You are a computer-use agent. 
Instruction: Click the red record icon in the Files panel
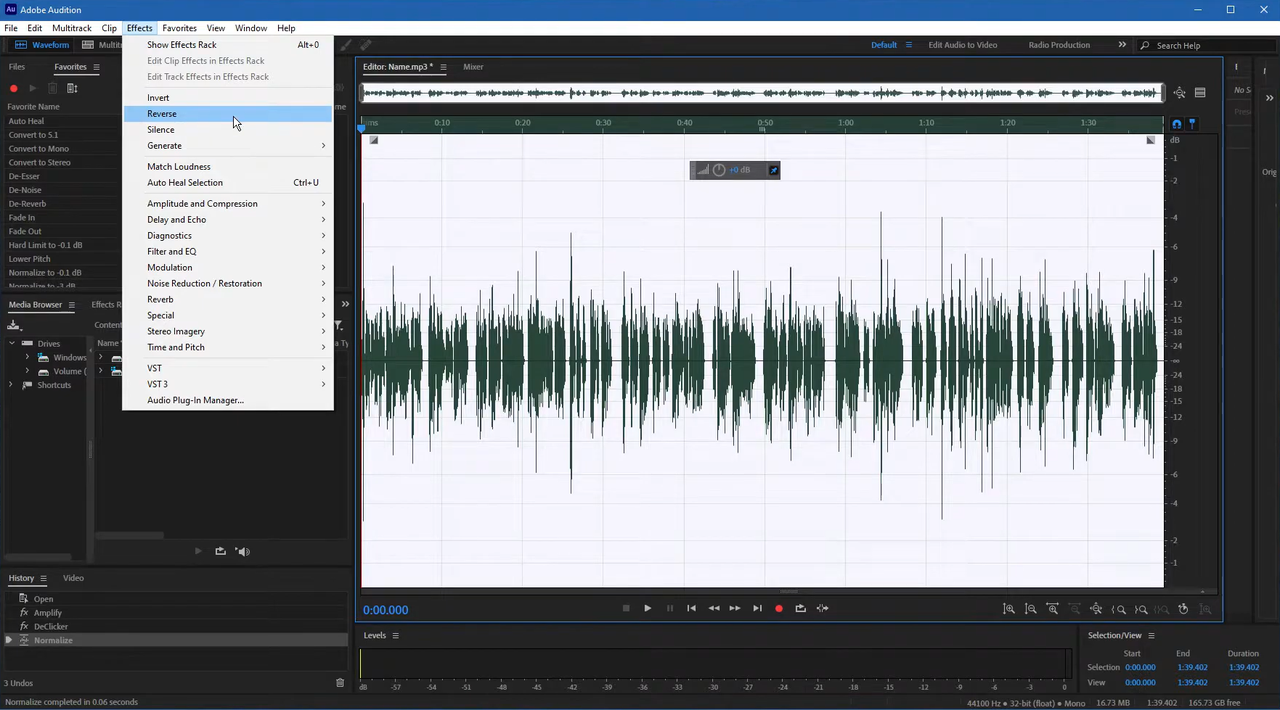point(14,88)
